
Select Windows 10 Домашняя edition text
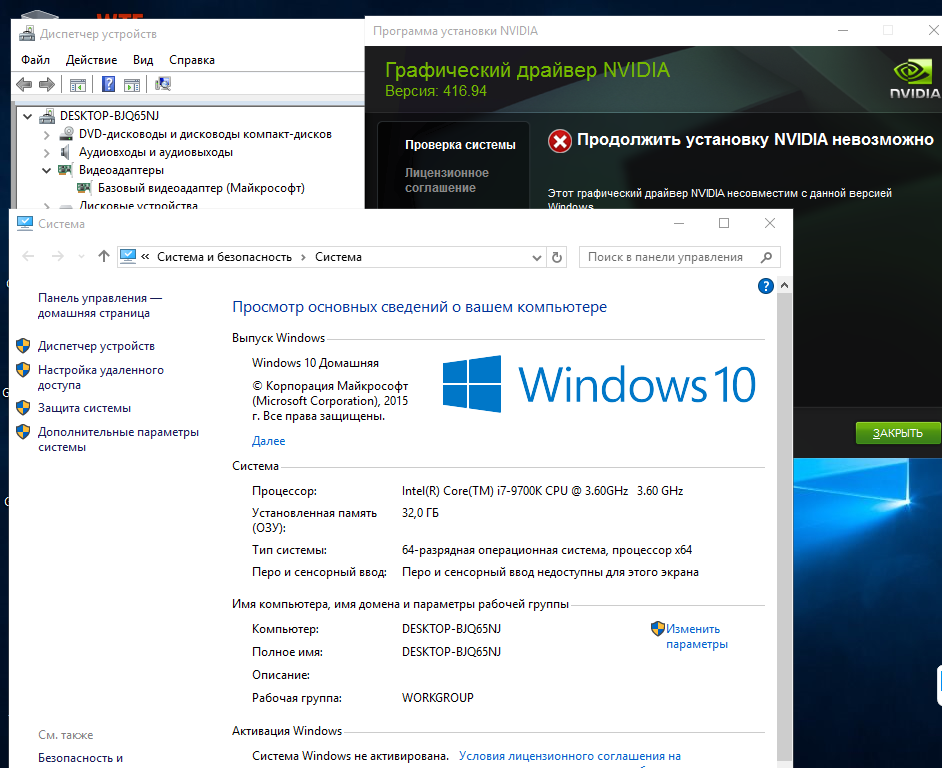(315, 363)
